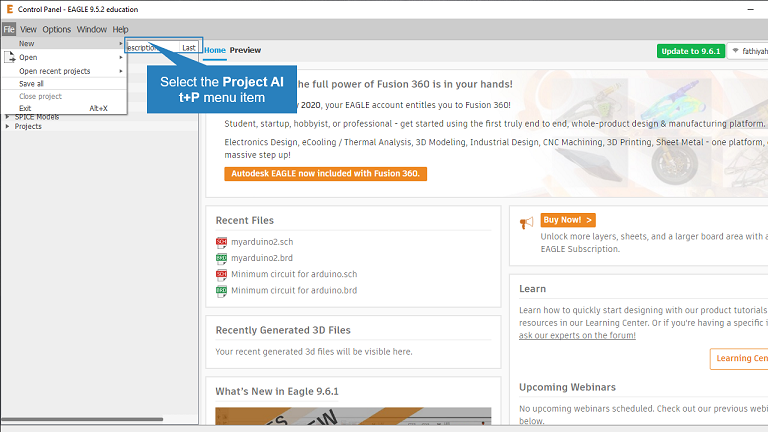Choose Open in the File menu
The height and width of the screenshot is (432, 768).
[x=64, y=57]
